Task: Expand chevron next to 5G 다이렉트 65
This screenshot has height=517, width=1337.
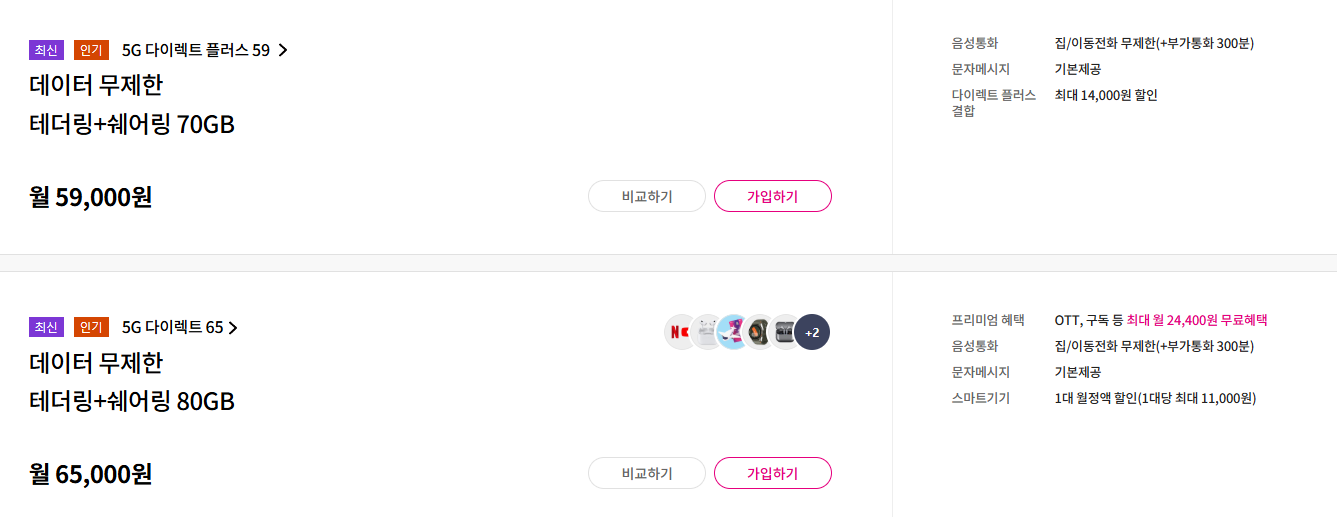Action: [233, 327]
